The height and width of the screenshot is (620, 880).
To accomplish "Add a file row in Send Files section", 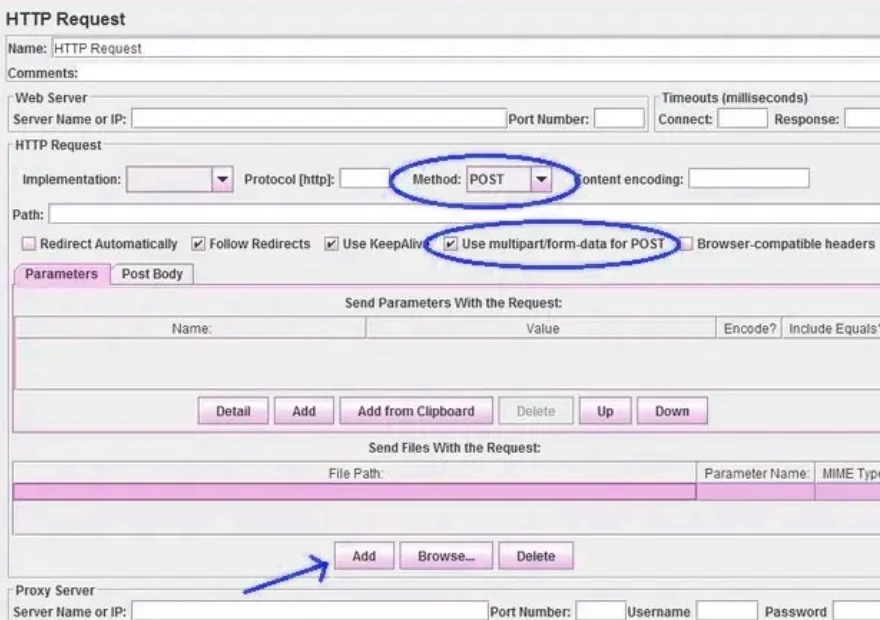I will pos(364,557).
